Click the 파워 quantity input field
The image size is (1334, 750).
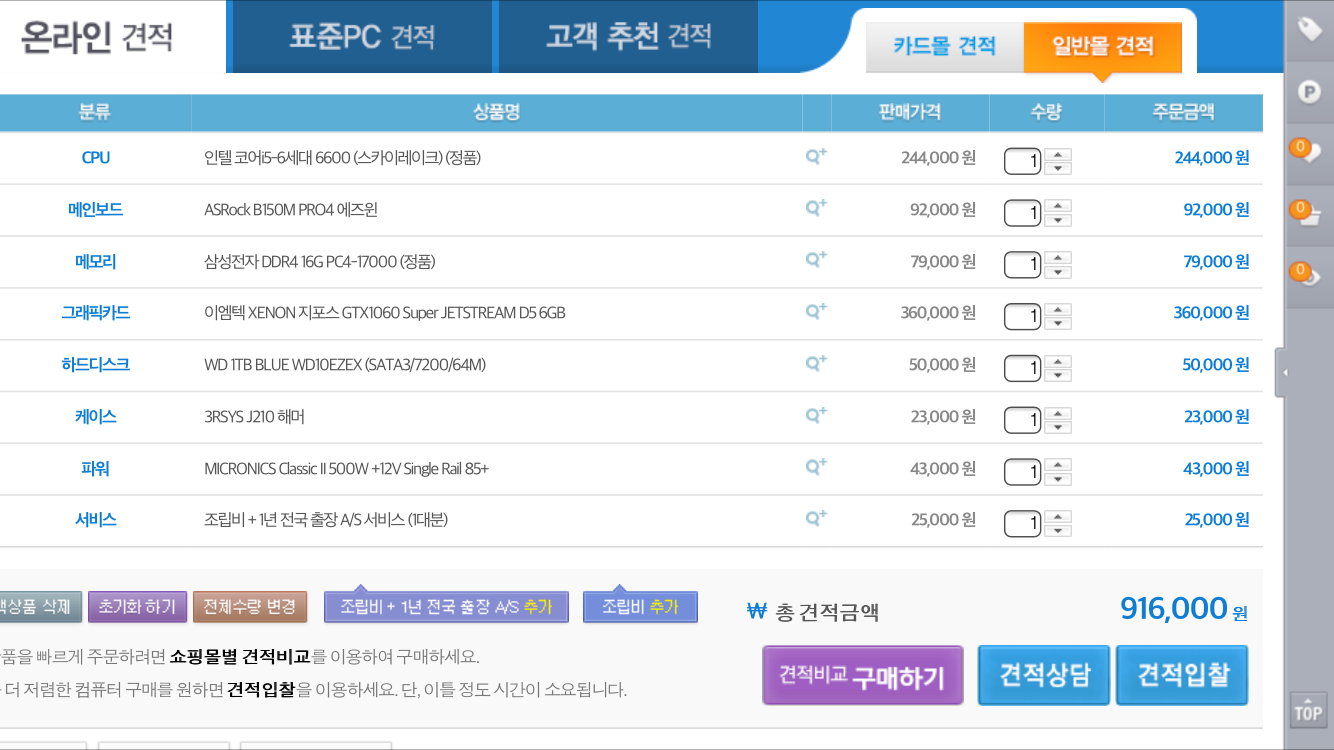click(1022, 471)
